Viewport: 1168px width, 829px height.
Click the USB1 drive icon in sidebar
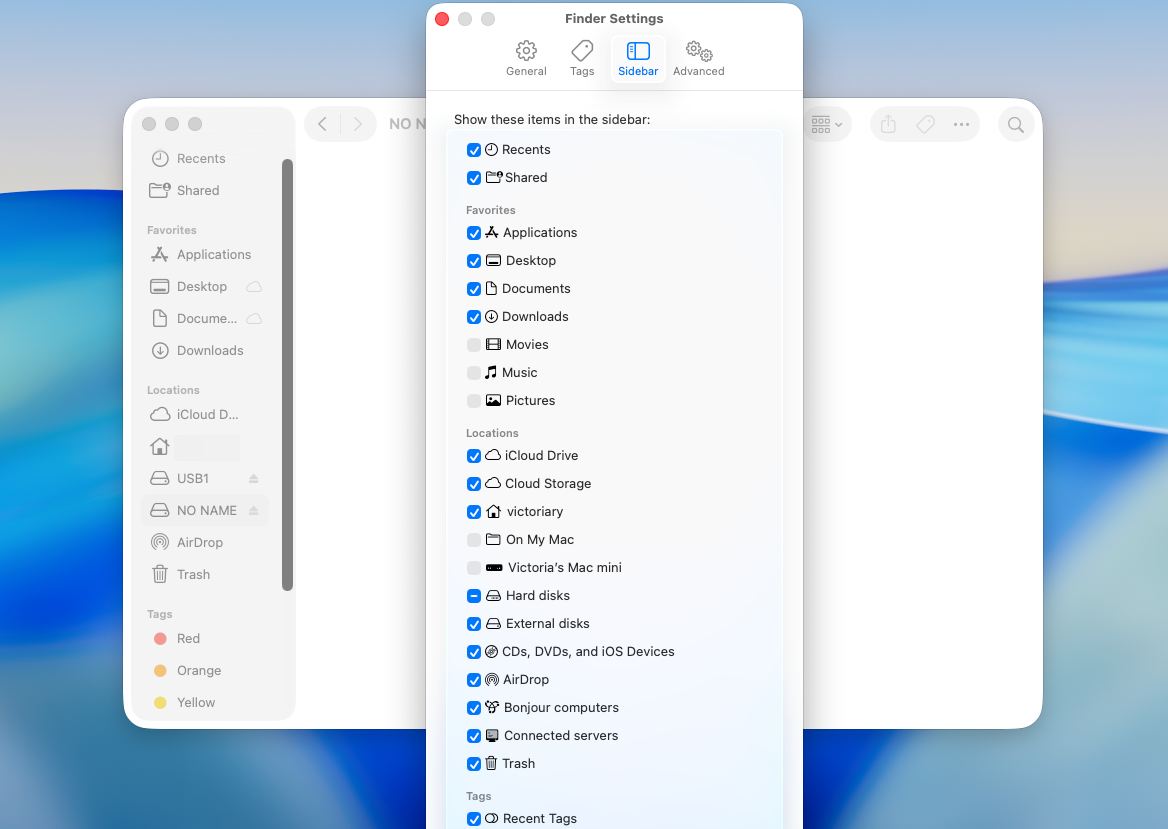(x=159, y=478)
